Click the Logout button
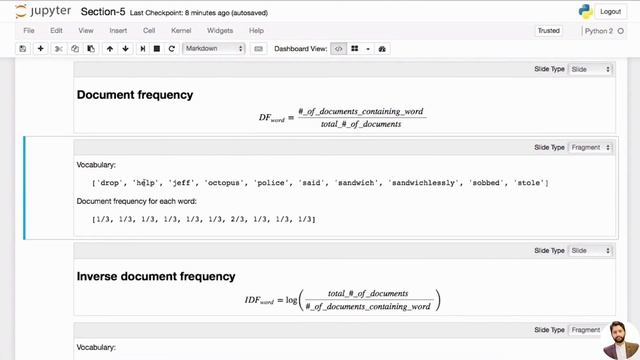Image resolution: width=640 pixels, height=360 pixels. (x=610, y=12)
